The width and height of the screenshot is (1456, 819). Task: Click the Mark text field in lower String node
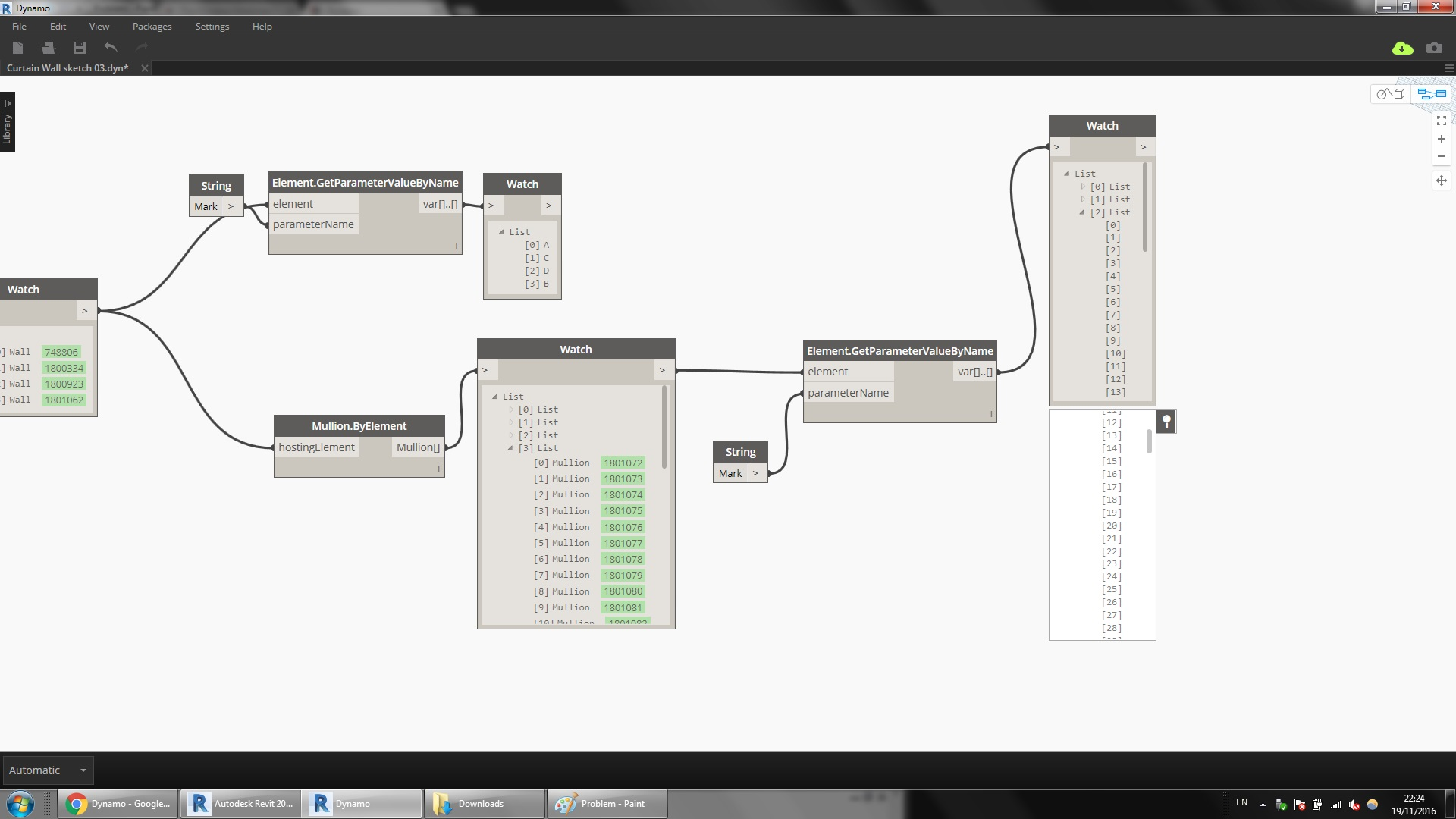tap(730, 474)
